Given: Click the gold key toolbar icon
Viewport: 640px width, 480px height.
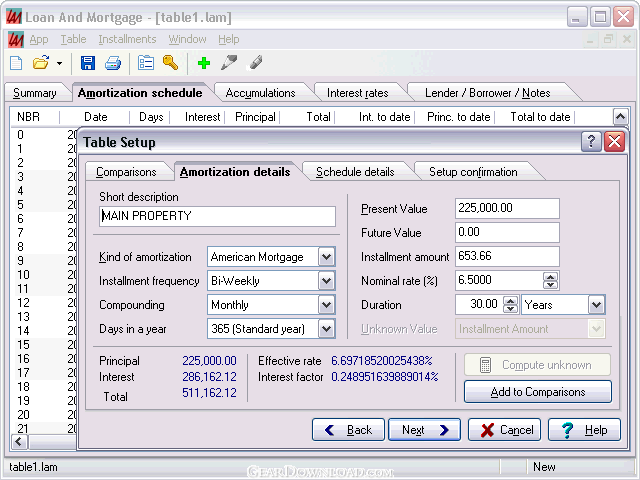Looking at the screenshot, I should point(171,63).
